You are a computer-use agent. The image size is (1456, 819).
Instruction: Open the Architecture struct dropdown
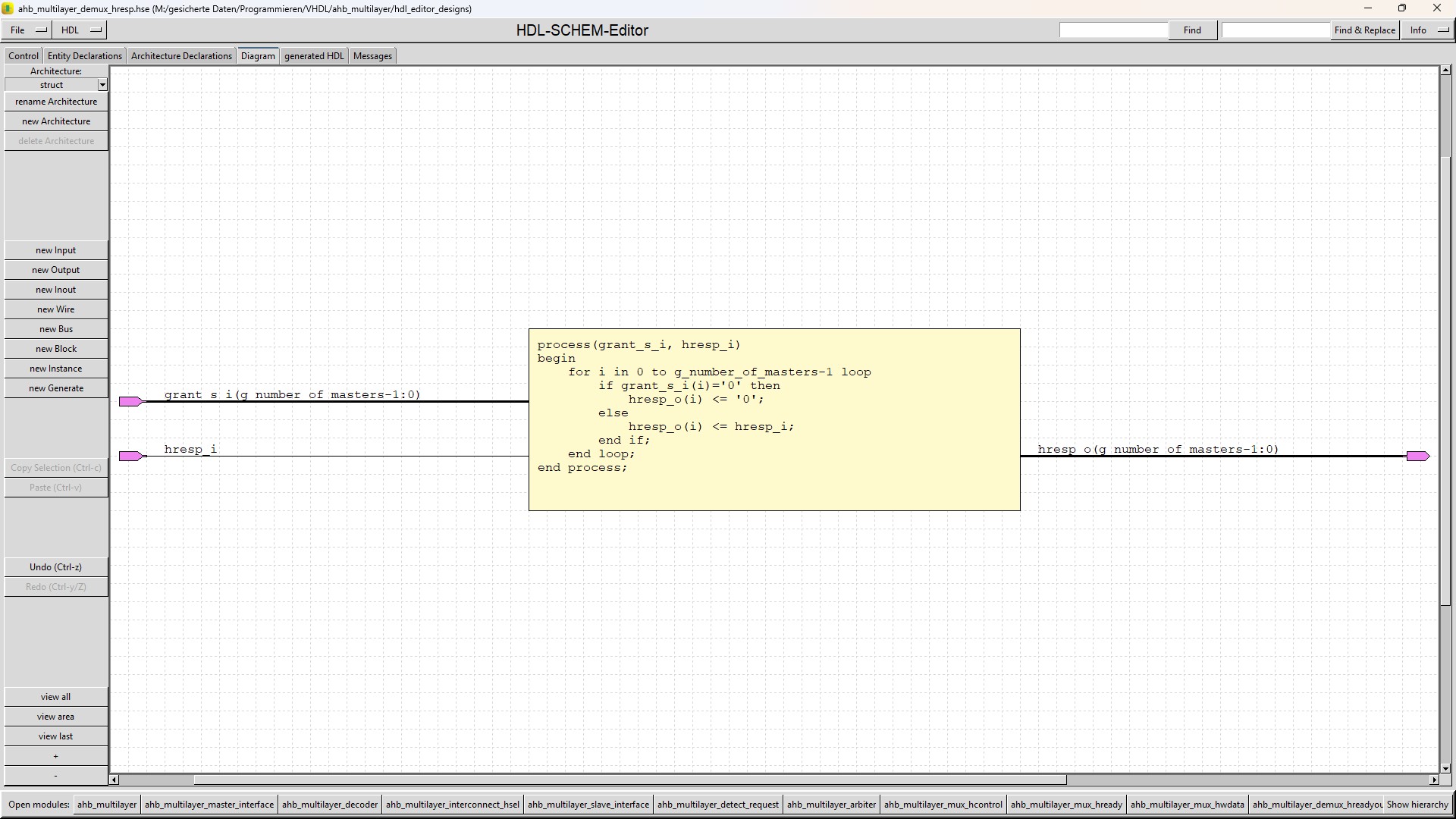pyautogui.click(x=102, y=85)
